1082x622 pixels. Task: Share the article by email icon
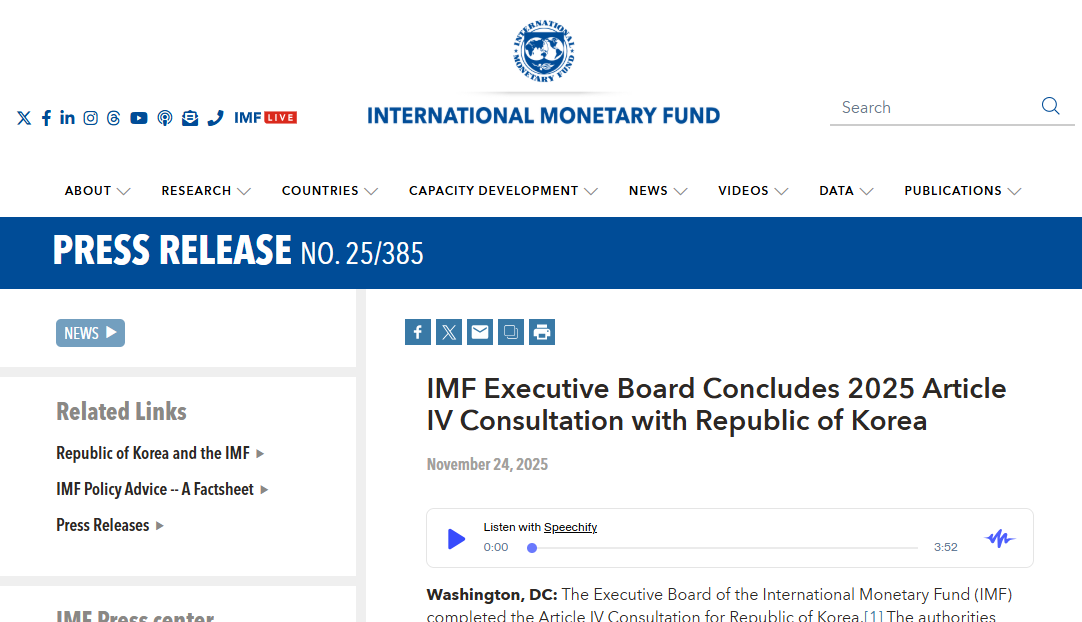(x=480, y=332)
